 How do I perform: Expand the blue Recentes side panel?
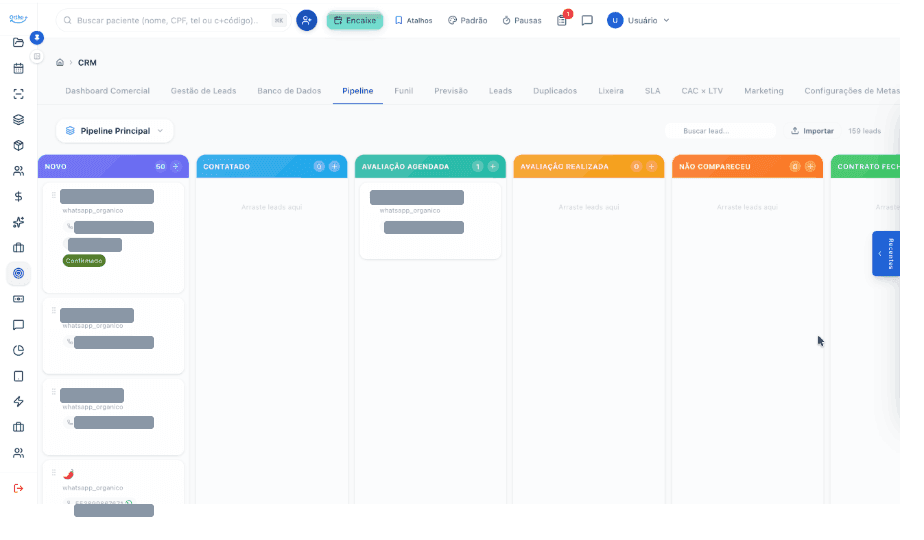point(886,253)
